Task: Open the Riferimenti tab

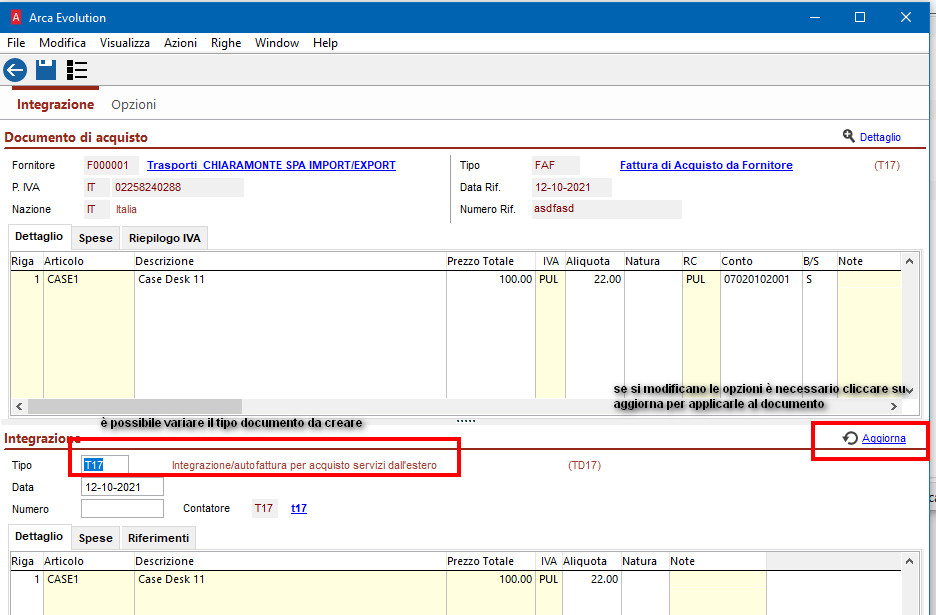Action: tap(158, 538)
